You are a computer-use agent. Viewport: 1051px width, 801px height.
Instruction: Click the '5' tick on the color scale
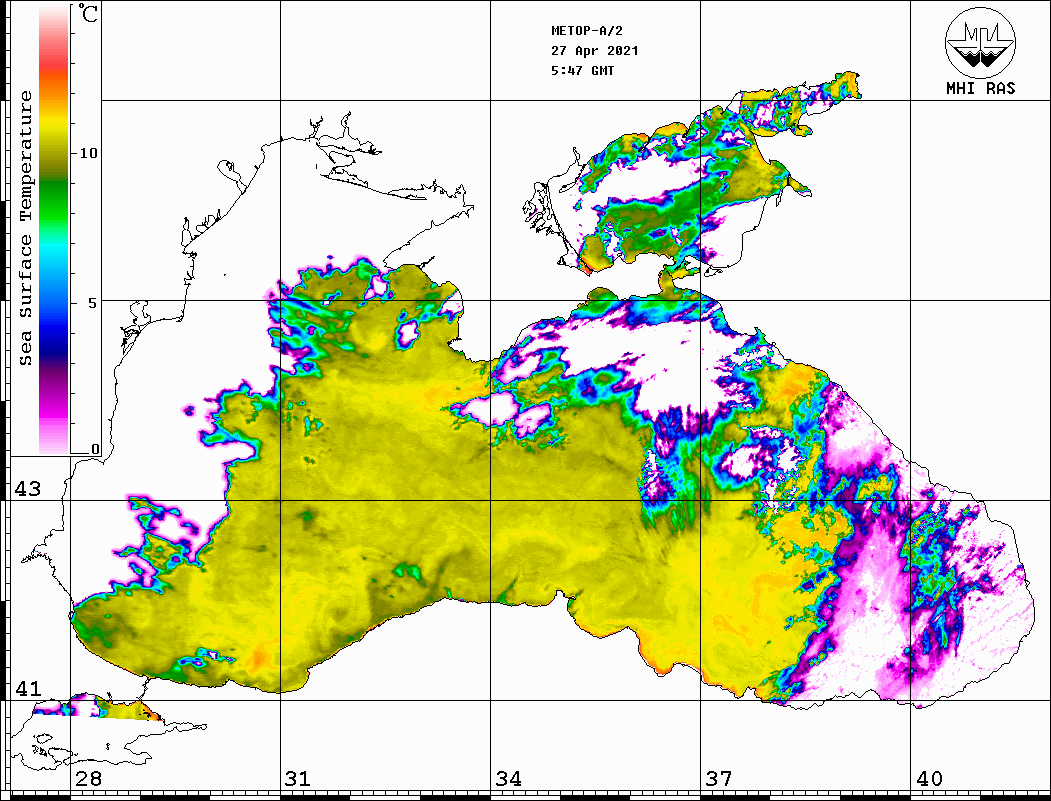point(93,303)
